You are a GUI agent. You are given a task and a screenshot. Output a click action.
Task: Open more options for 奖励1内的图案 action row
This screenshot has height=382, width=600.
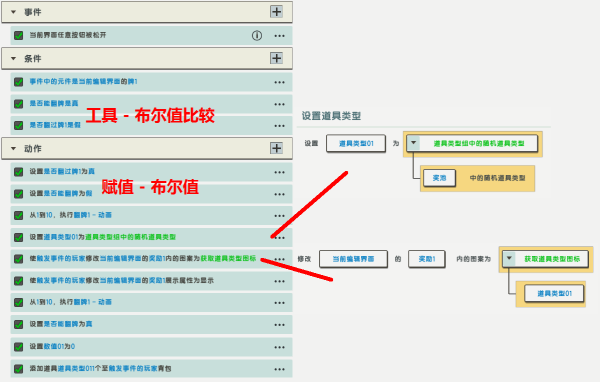(x=279, y=259)
